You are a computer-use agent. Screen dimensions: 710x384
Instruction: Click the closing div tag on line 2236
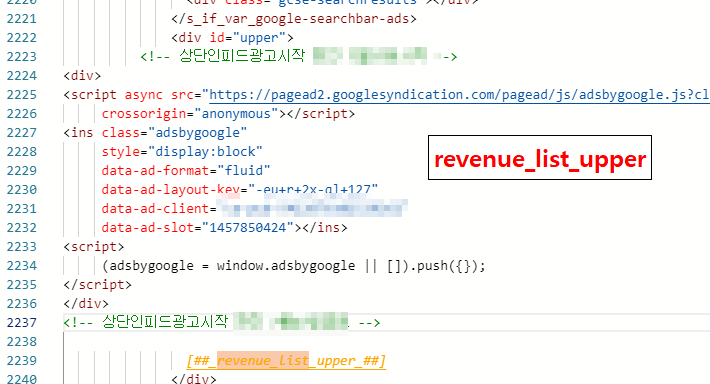[86, 304]
